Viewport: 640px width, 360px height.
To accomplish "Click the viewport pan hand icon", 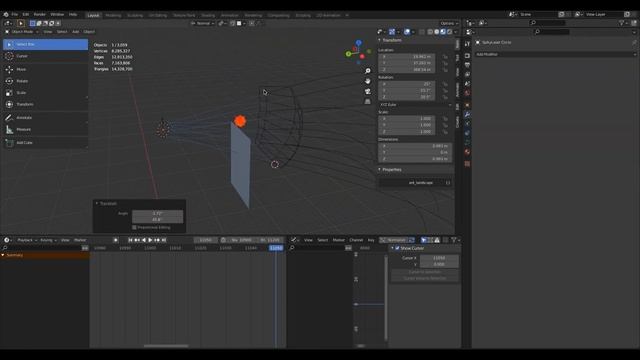I will coord(367,81).
